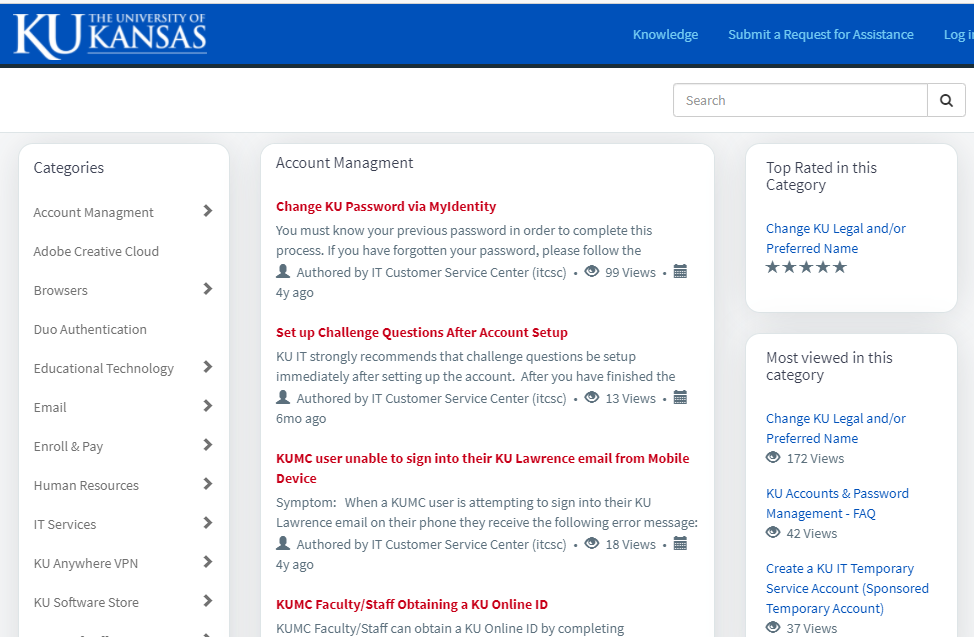Open KU Accounts & Password Management FAQ
Screen dimensions: 974x637
click(837, 503)
